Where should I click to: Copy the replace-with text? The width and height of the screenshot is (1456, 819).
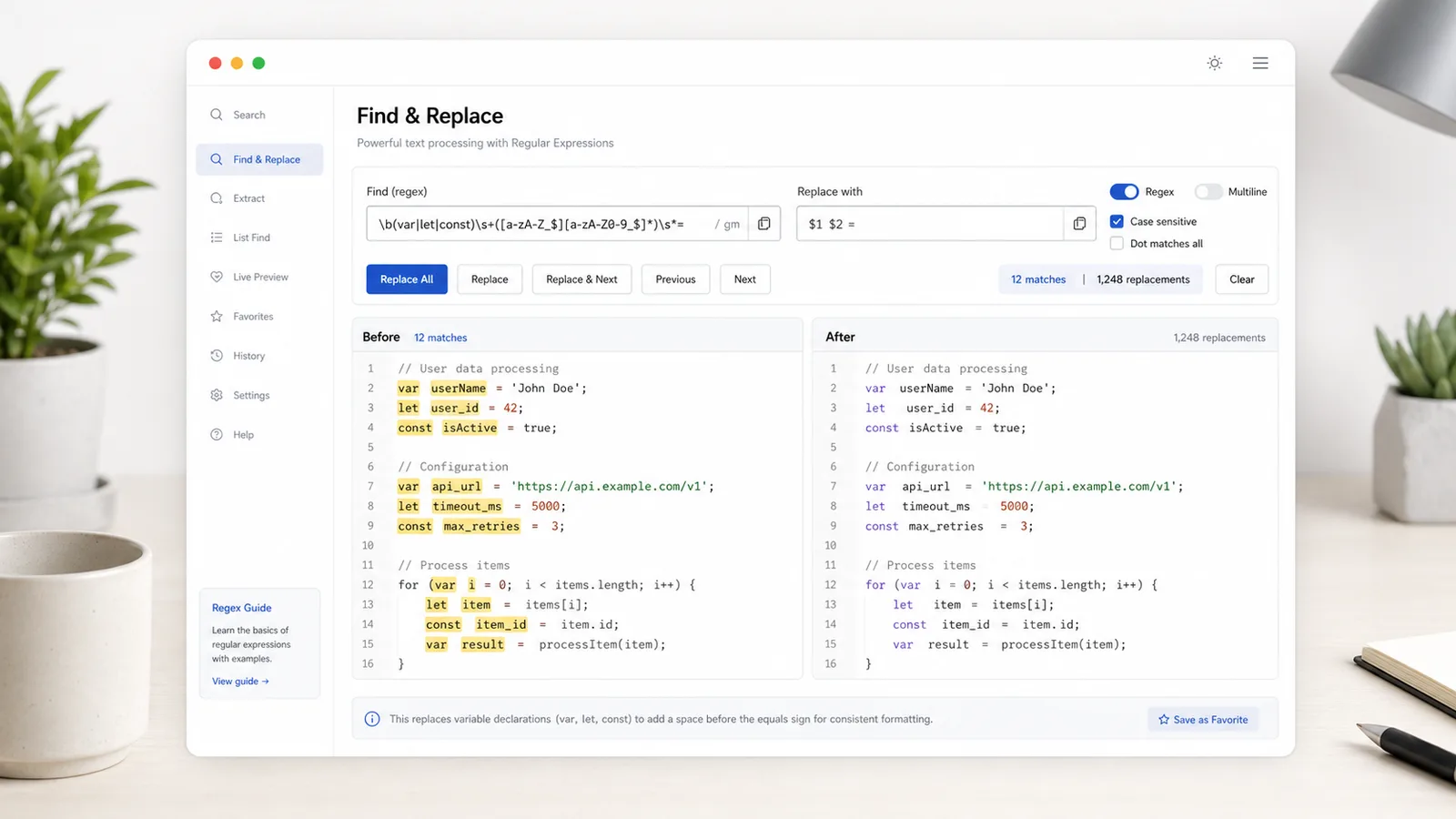(1079, 224)
